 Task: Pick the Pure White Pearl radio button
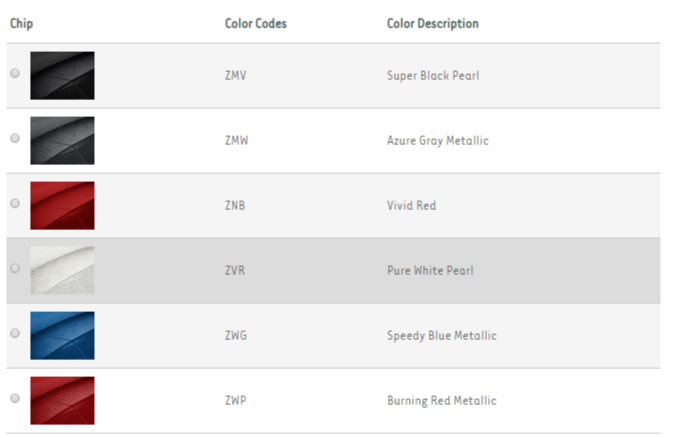pyautogui.click(x=14, y=268)
